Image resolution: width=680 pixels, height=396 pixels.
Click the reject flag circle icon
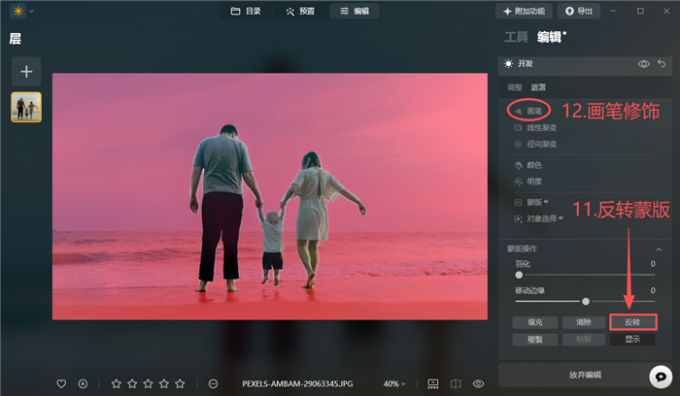click(x=83, y=384)
